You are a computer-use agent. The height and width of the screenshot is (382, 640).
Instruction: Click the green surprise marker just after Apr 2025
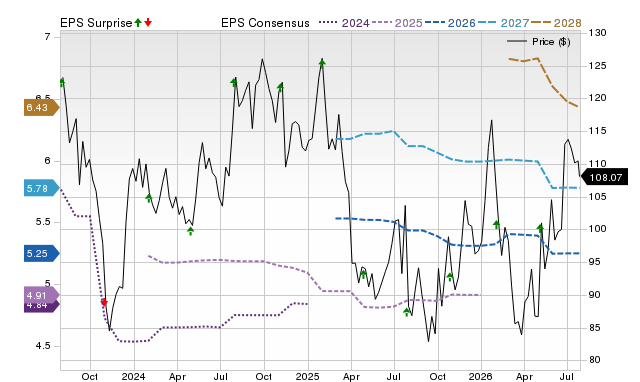coord(363,274)
